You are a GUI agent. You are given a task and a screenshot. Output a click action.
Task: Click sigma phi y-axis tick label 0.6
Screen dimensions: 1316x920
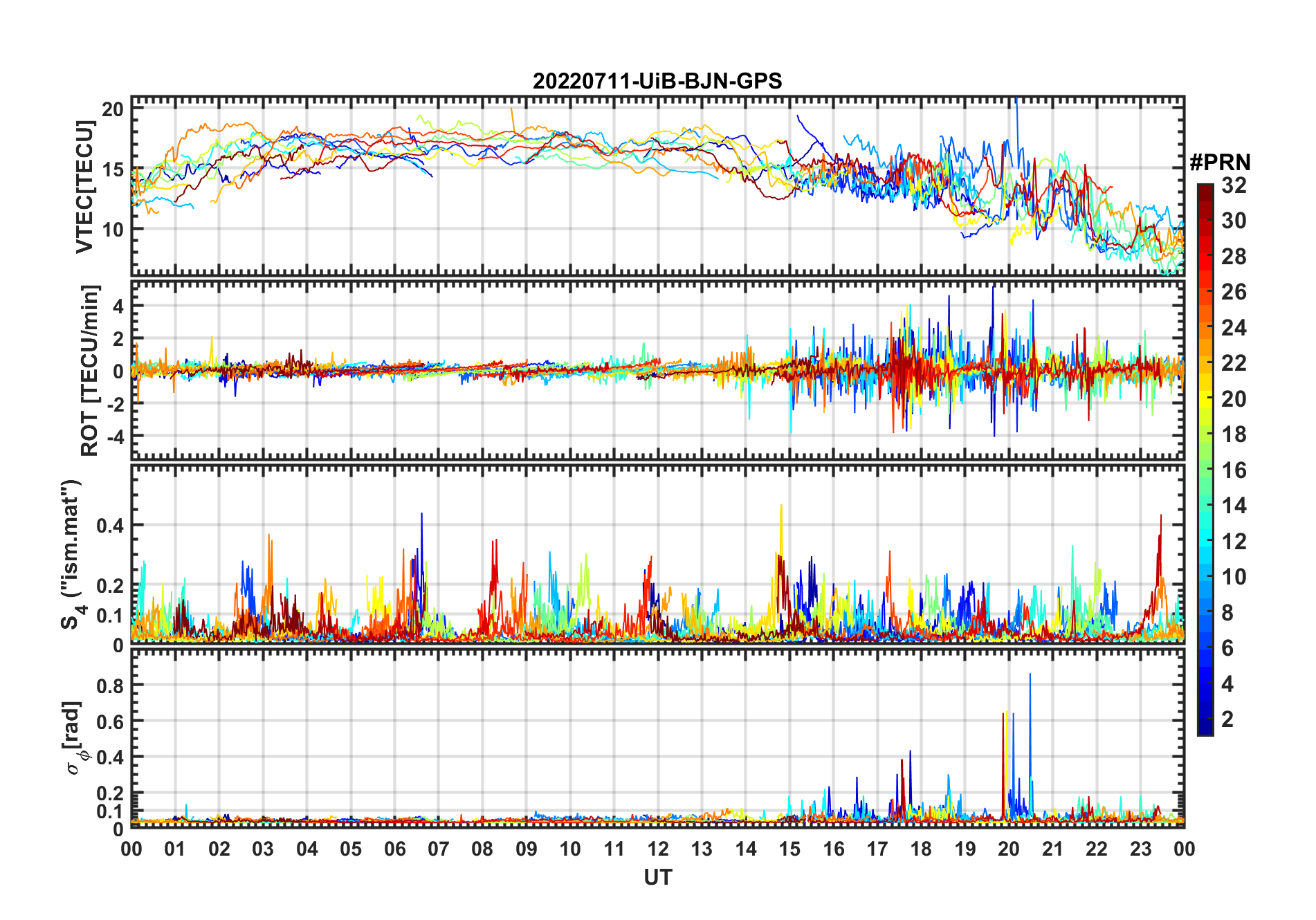point(110,721)
